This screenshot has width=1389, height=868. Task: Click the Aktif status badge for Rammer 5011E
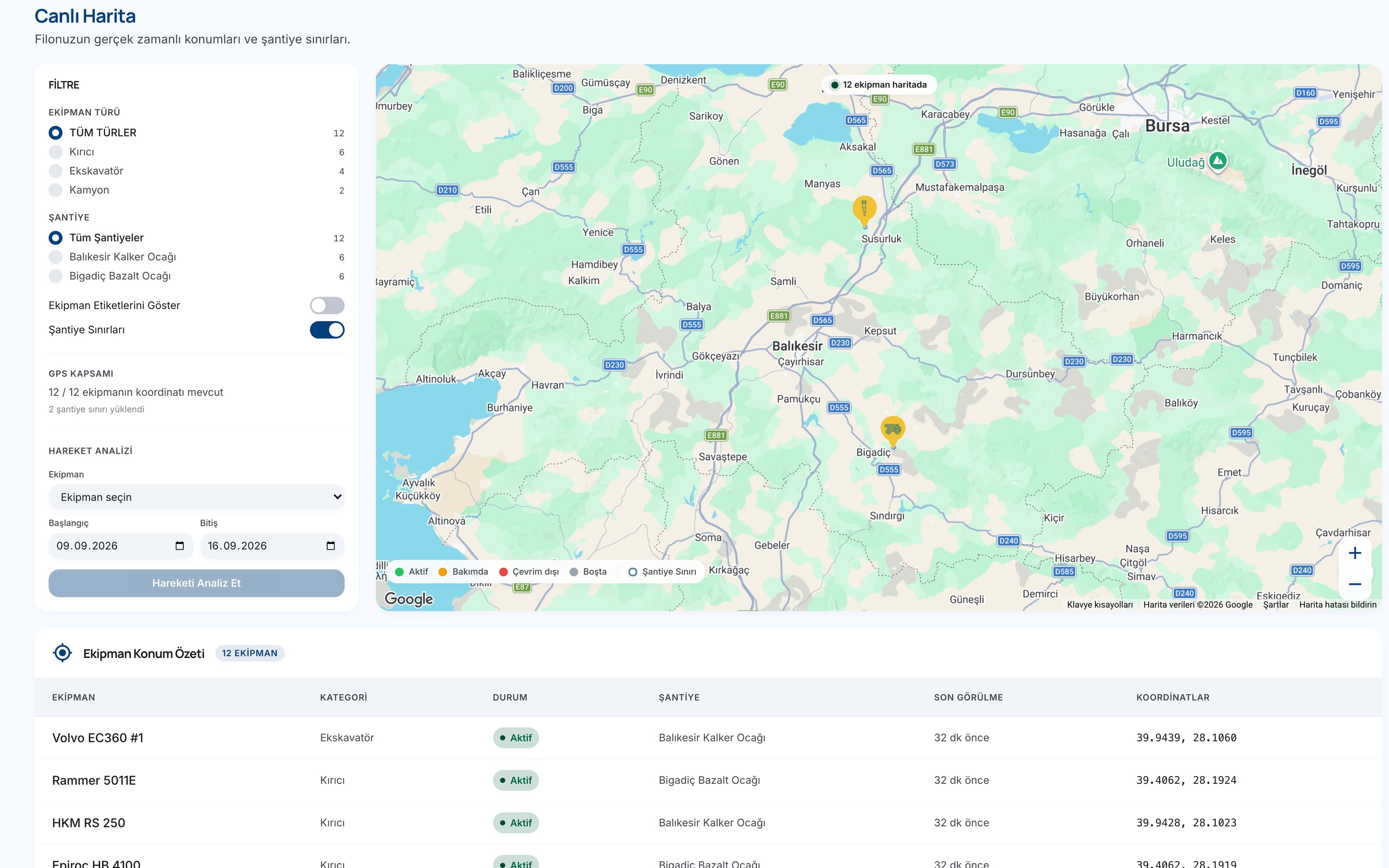pyautogui.click(x=515, y=780)
